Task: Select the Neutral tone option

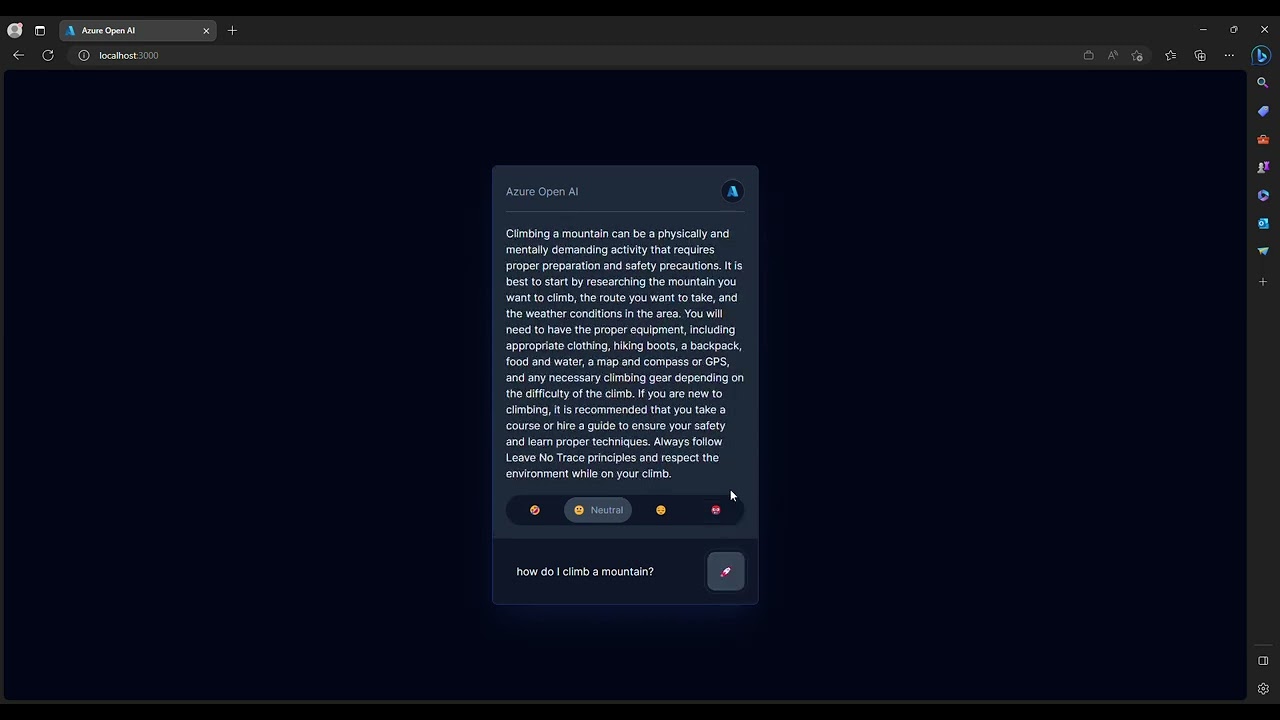Action: [598, 510]
